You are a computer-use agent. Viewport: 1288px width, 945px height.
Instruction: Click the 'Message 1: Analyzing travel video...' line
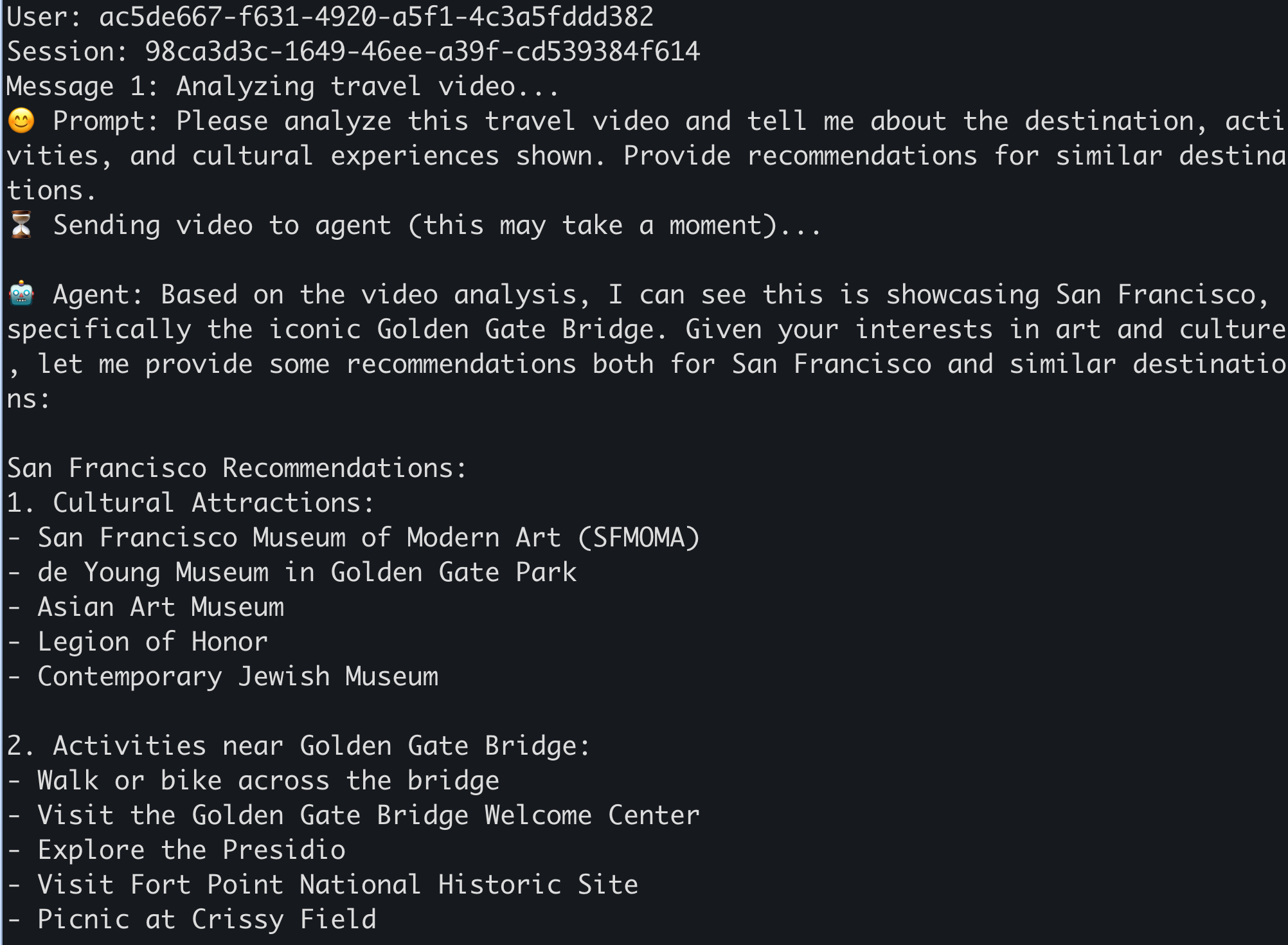tap(283, 86)
